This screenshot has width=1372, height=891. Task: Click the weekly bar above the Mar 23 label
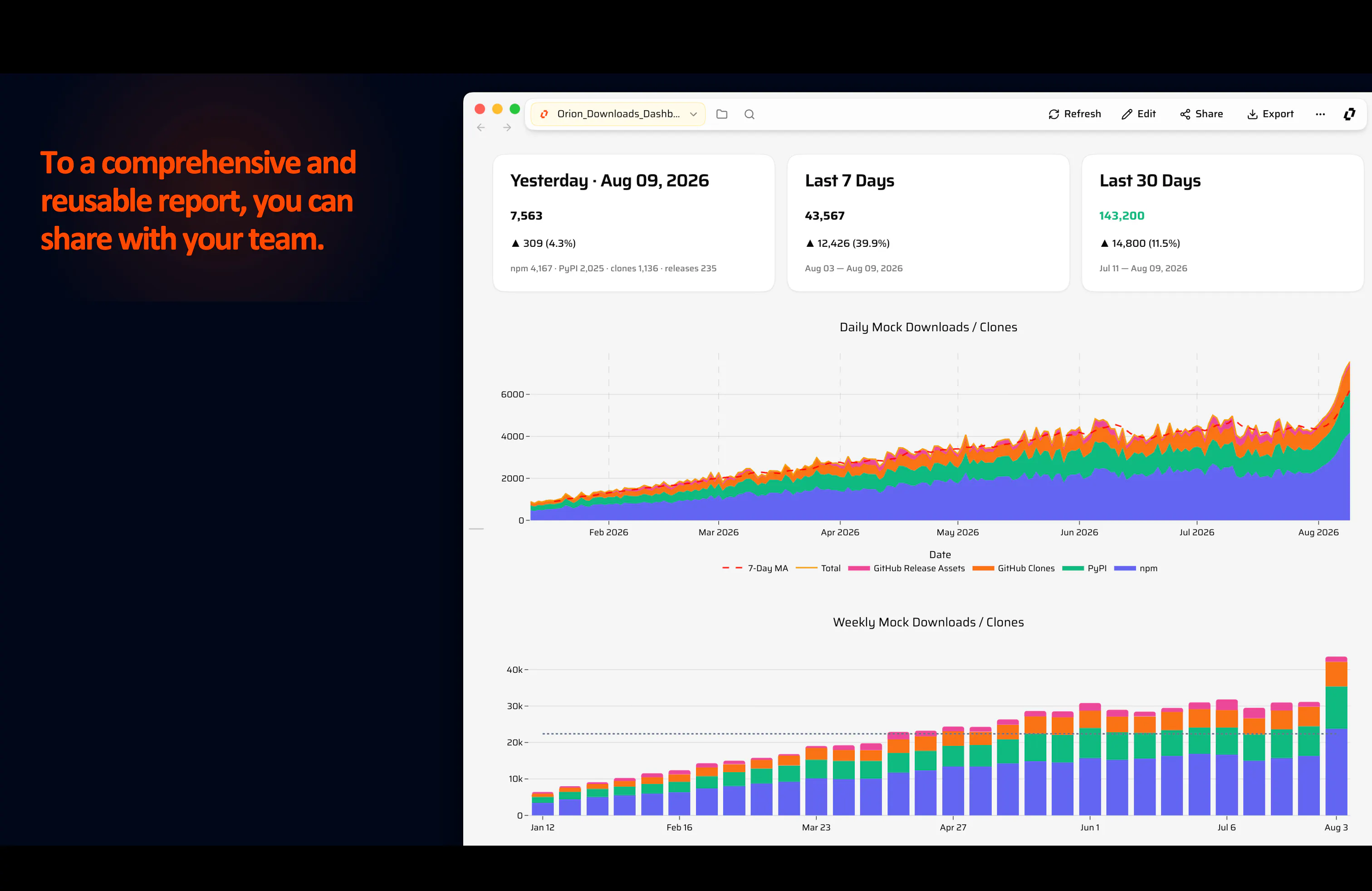(816, 781)
